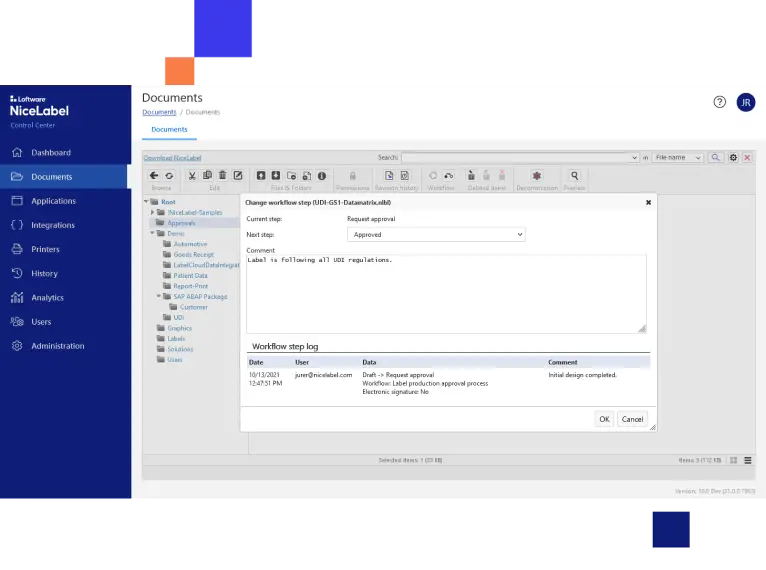Click the Cancel button in dialog
Image resolution: width=766 pixels, height=570 pixels.
coord(632,419)
